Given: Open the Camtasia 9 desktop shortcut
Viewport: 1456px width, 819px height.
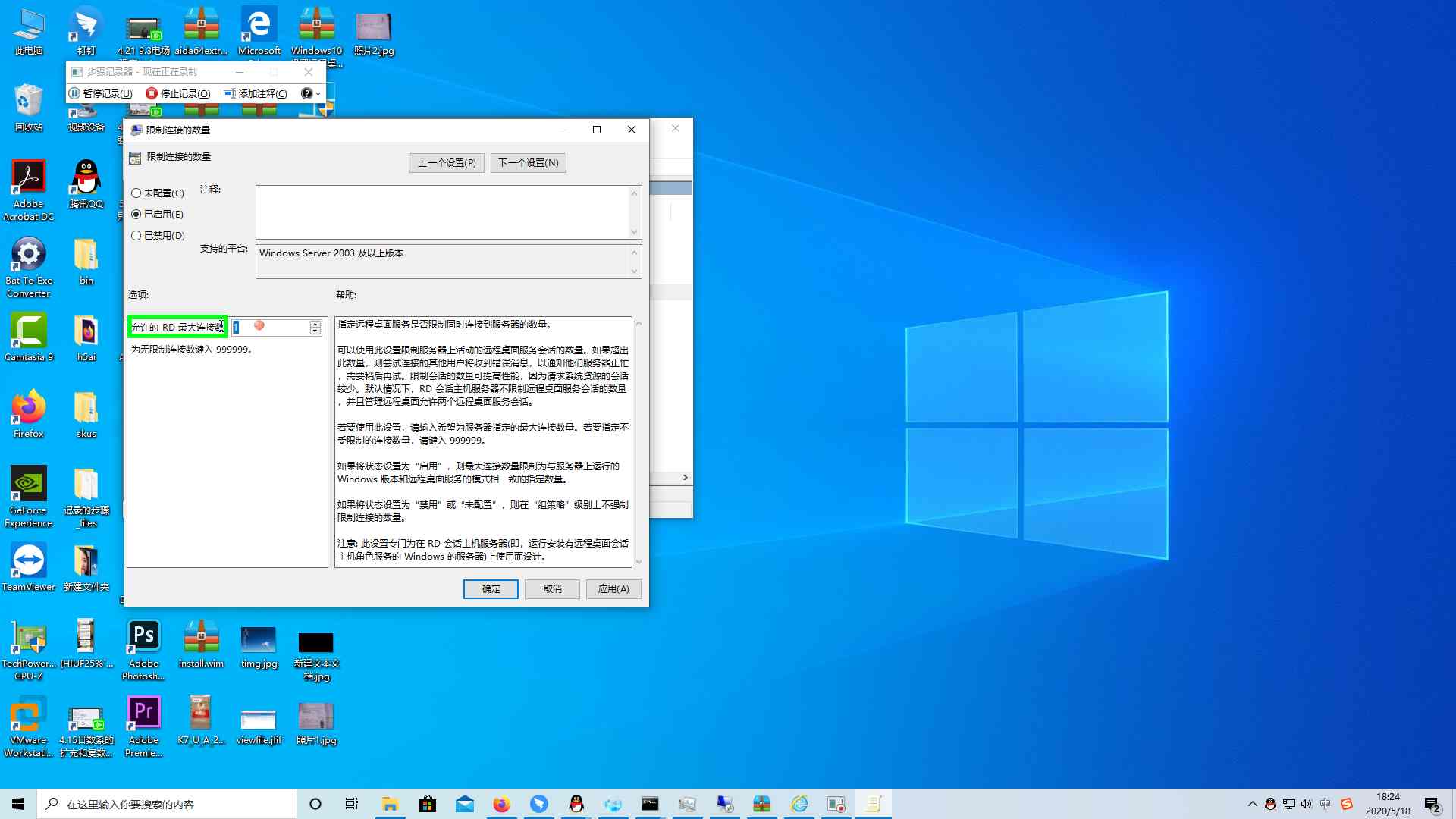Looking at the screenshot, I should pos(29,337).
